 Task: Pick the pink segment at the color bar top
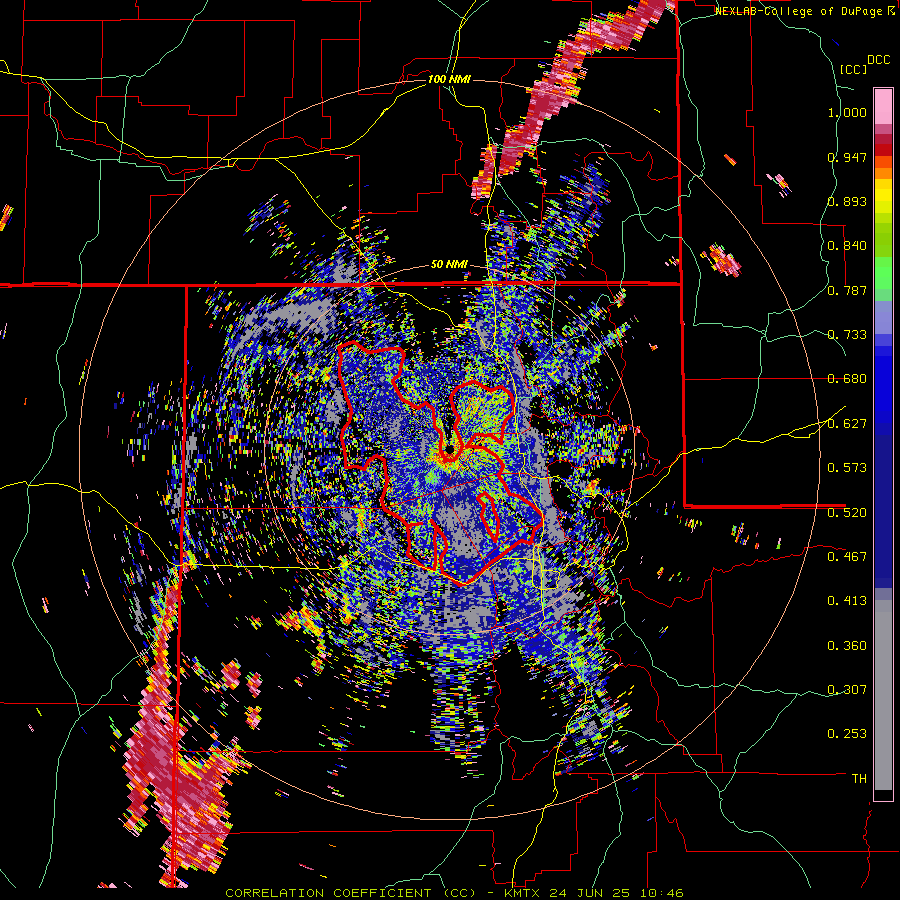[x=883, y=106]
